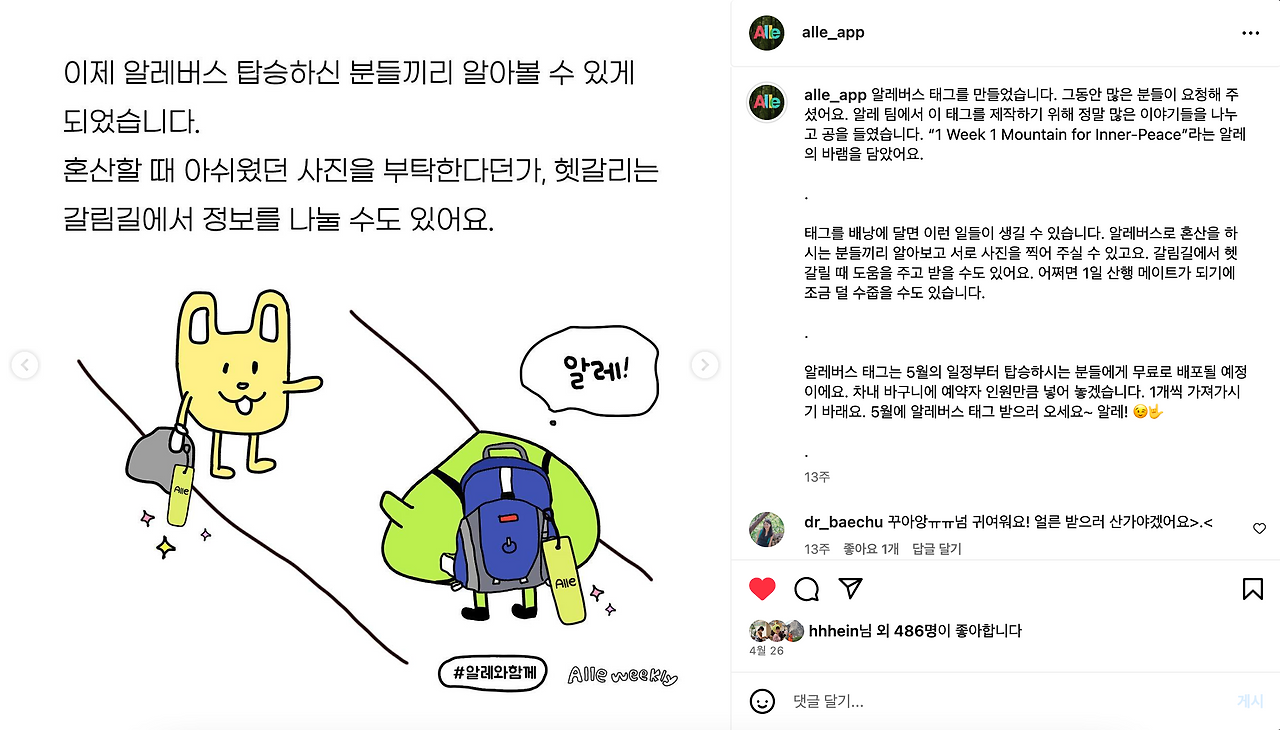Open the three-dot more options menu

(x=1250, y=33)
